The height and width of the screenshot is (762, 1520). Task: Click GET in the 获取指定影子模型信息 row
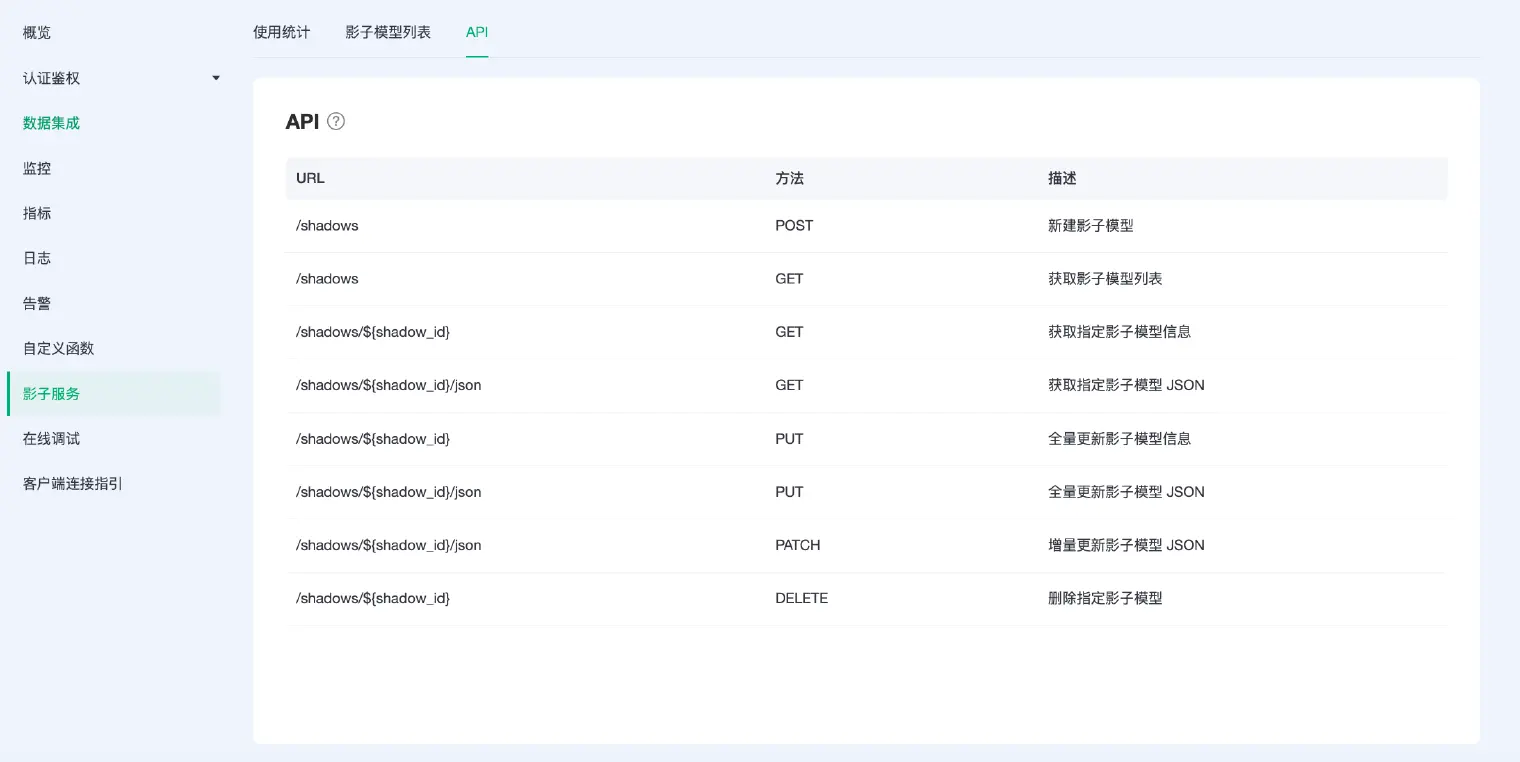point(789,332)
